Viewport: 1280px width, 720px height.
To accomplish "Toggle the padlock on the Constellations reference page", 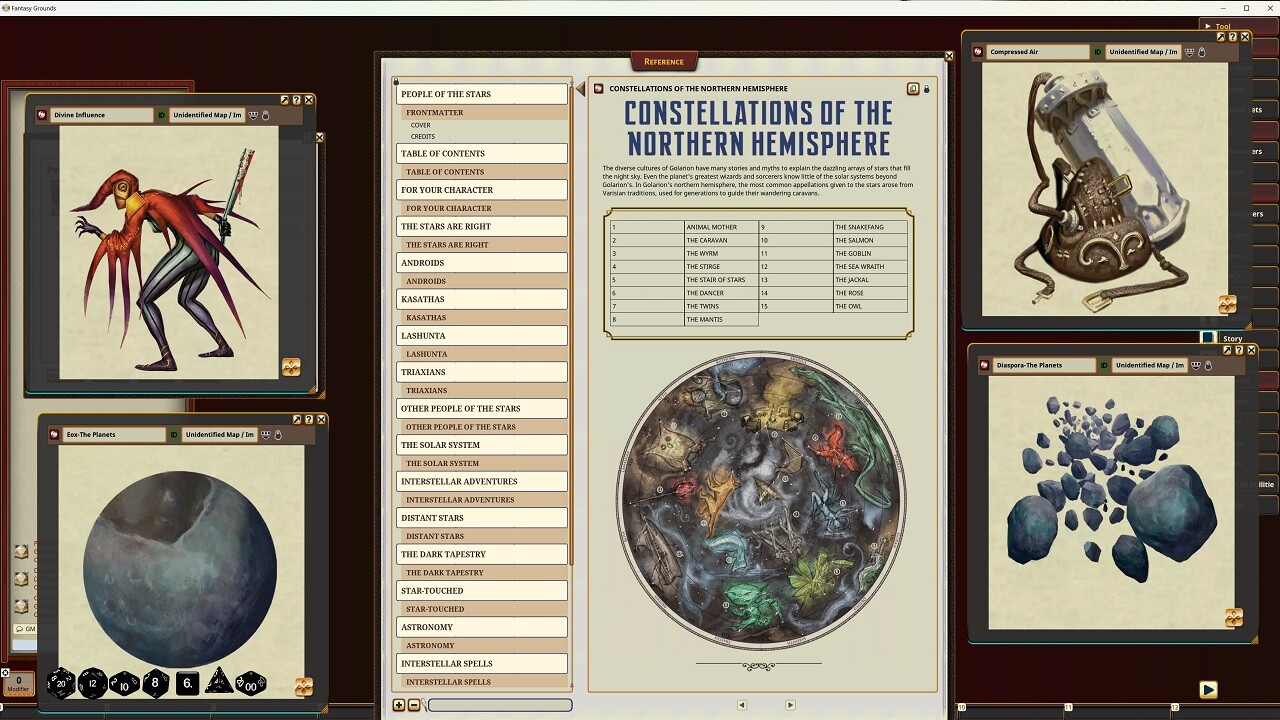I will [x=926, y=89].
